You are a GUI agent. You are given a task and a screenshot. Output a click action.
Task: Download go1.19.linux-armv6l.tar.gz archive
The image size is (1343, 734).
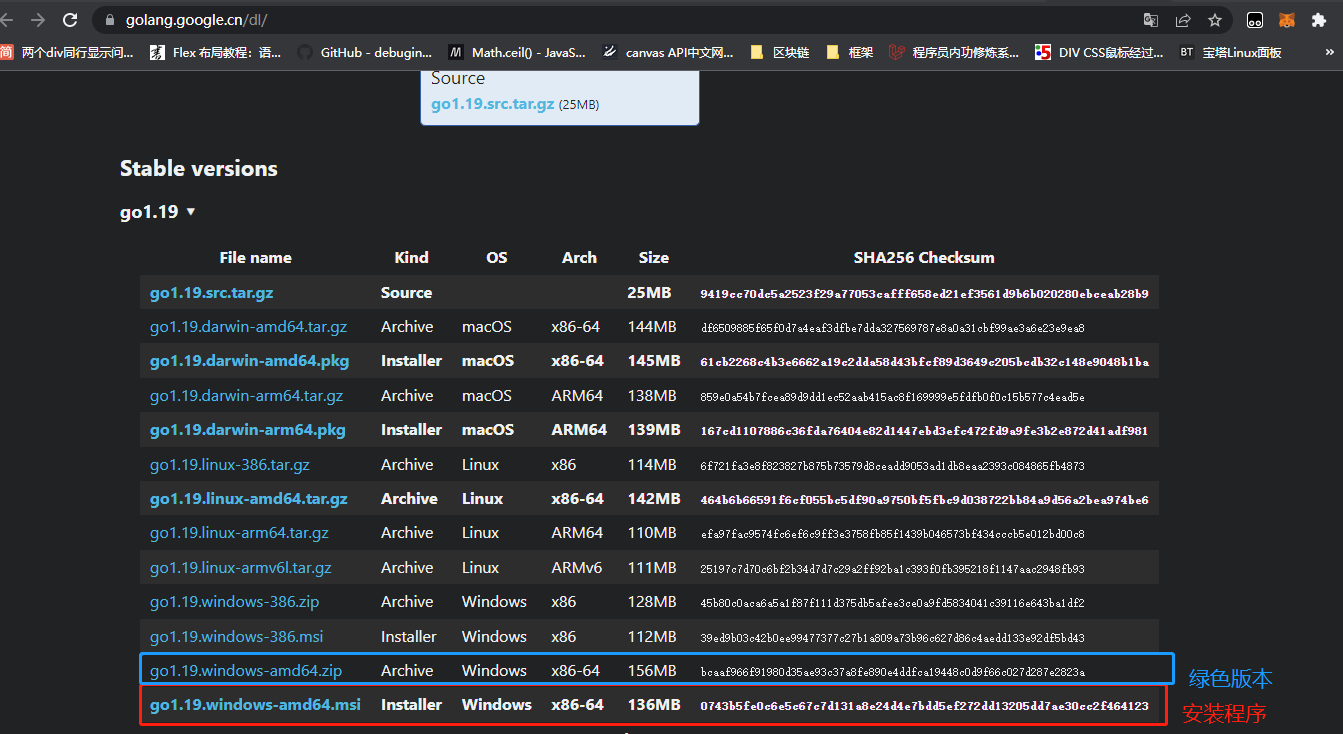coord(241,568)
